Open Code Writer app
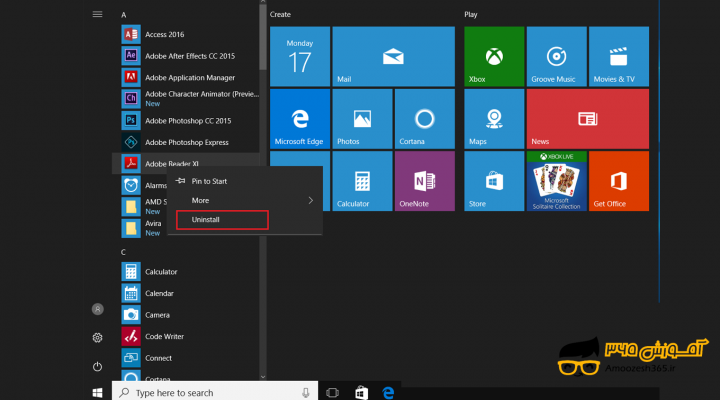Image resolution: width=720 pixels, height=400 pixels. coord(186,337)
